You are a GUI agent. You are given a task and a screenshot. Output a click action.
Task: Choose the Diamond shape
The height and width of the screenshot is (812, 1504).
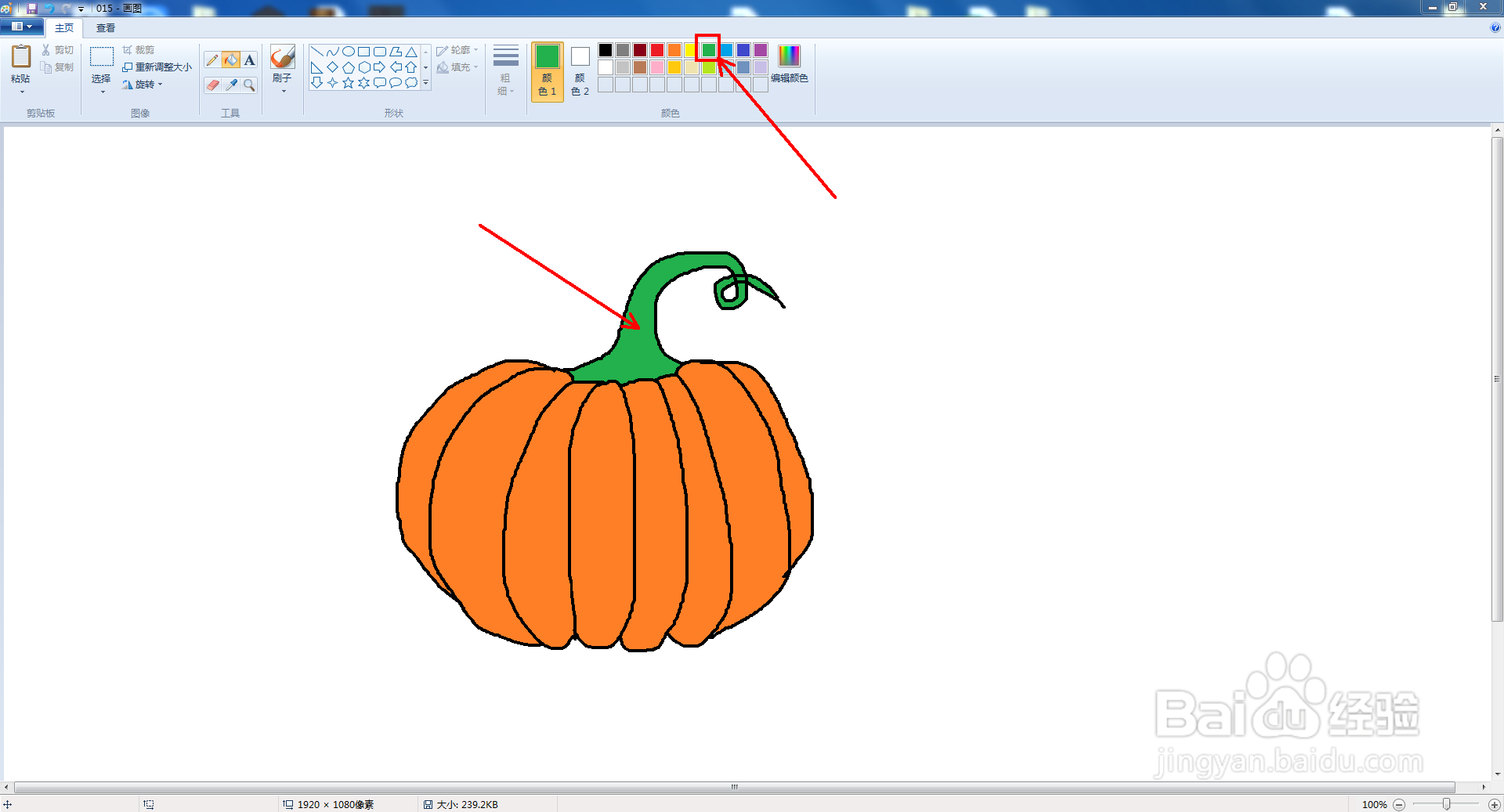click(333, 67)
